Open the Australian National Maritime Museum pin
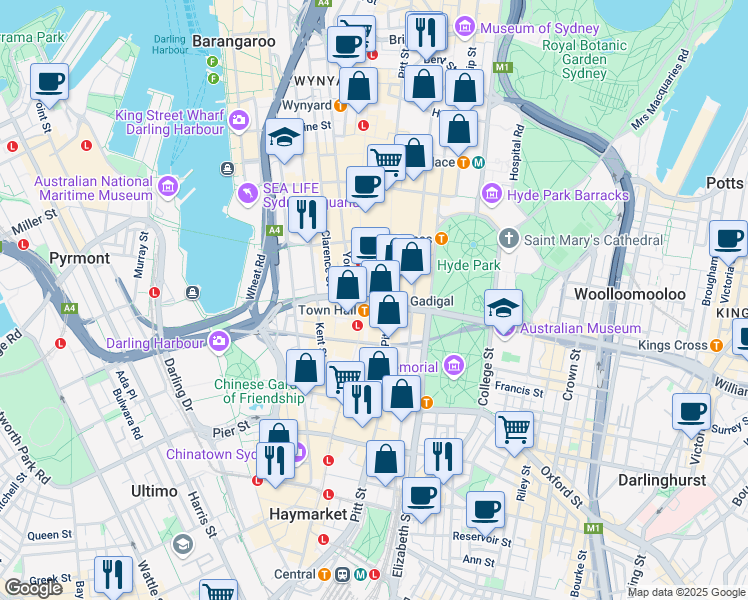 click(x=168, y=186)
